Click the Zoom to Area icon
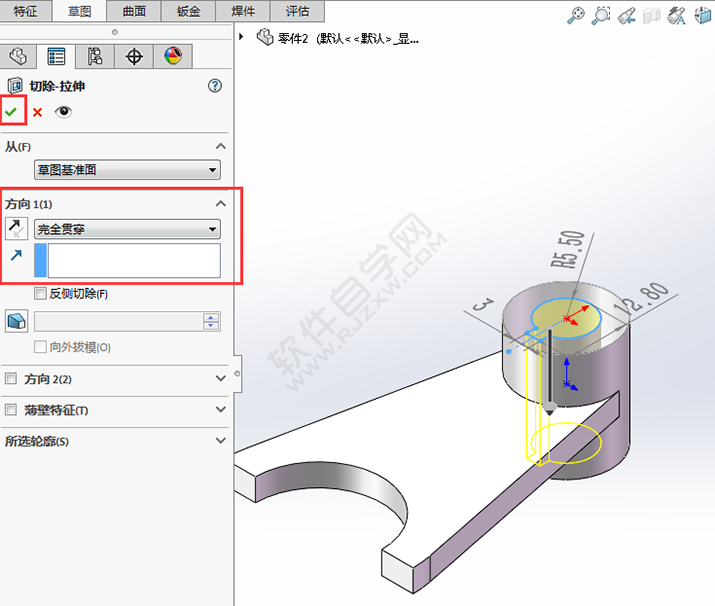715x606 pixels. tap(601, 15)
